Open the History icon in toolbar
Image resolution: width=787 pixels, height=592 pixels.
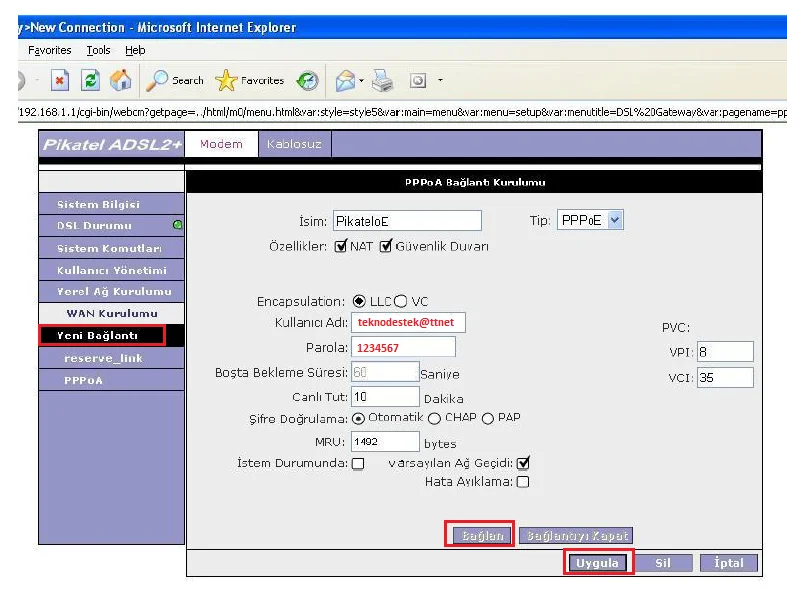(308, 80)
